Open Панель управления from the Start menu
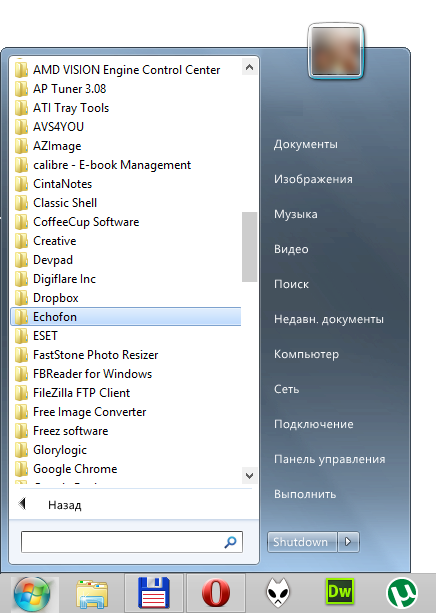436x613 pixels. [x=330, y=459]
